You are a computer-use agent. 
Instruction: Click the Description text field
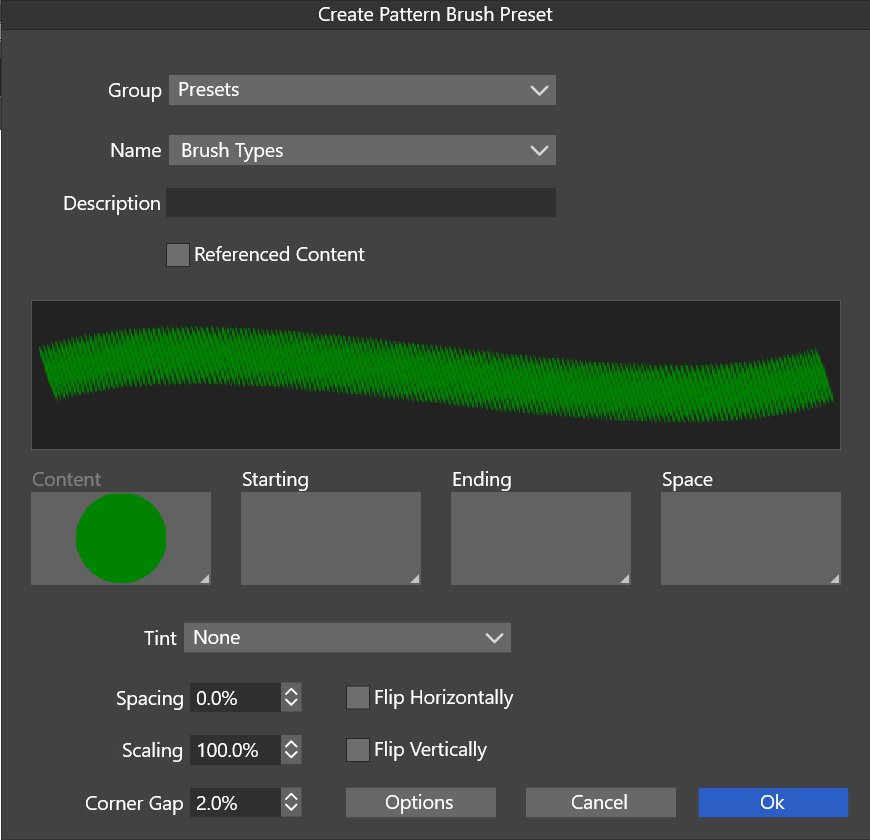(x=360, y=203)
